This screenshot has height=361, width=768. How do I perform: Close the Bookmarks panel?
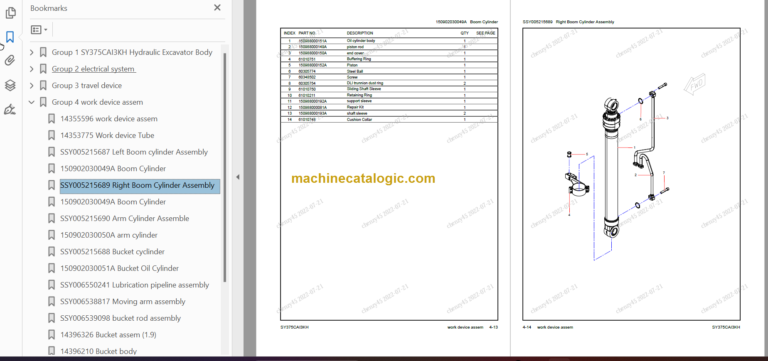coord(217,8)
